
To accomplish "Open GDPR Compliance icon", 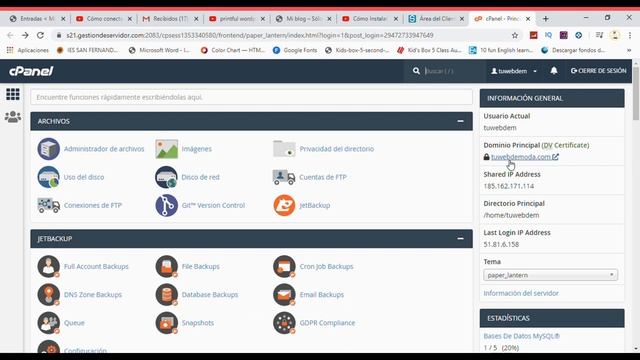I will (284, 323).
